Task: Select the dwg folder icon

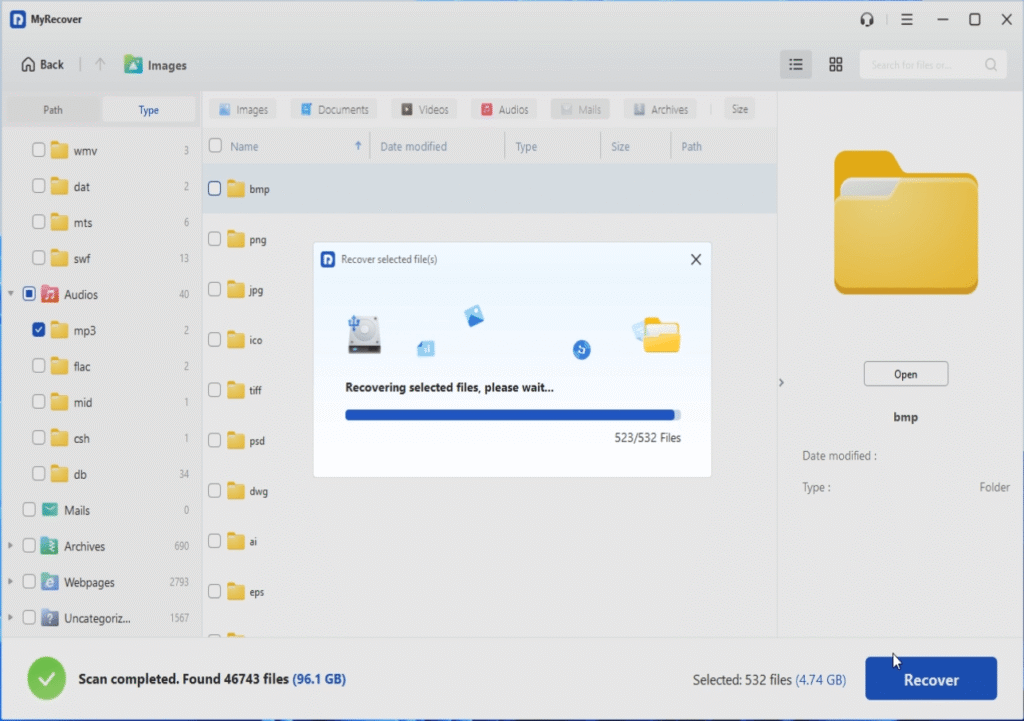Action: click(236, 490)
